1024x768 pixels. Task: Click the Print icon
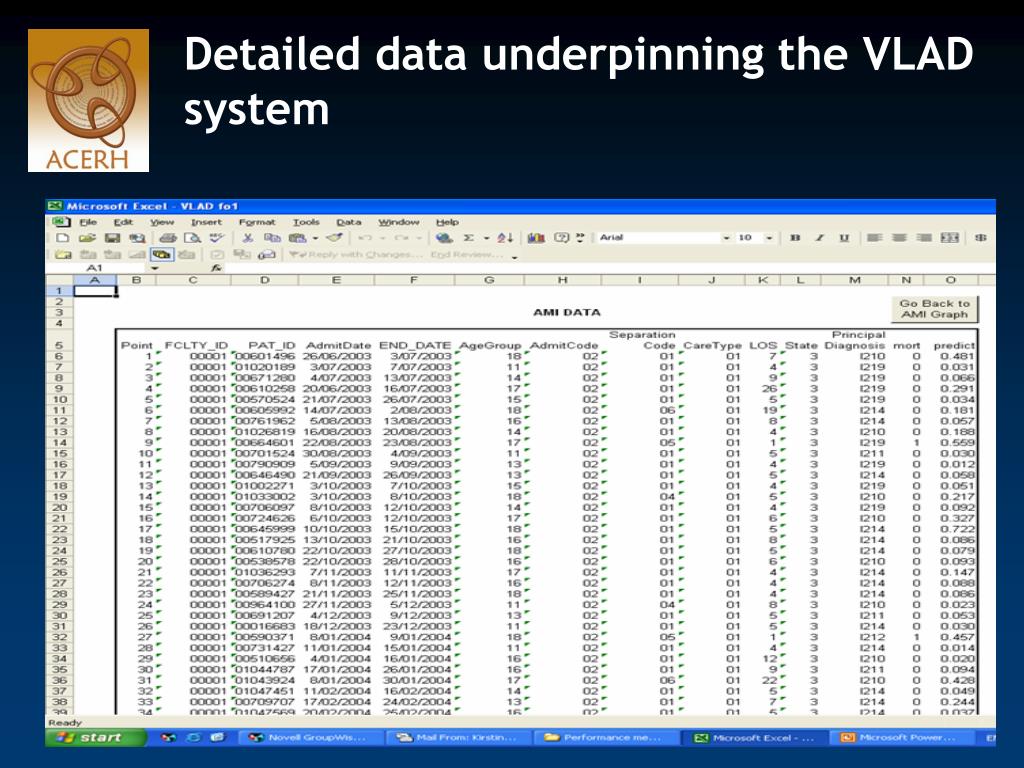pos(168,238)
